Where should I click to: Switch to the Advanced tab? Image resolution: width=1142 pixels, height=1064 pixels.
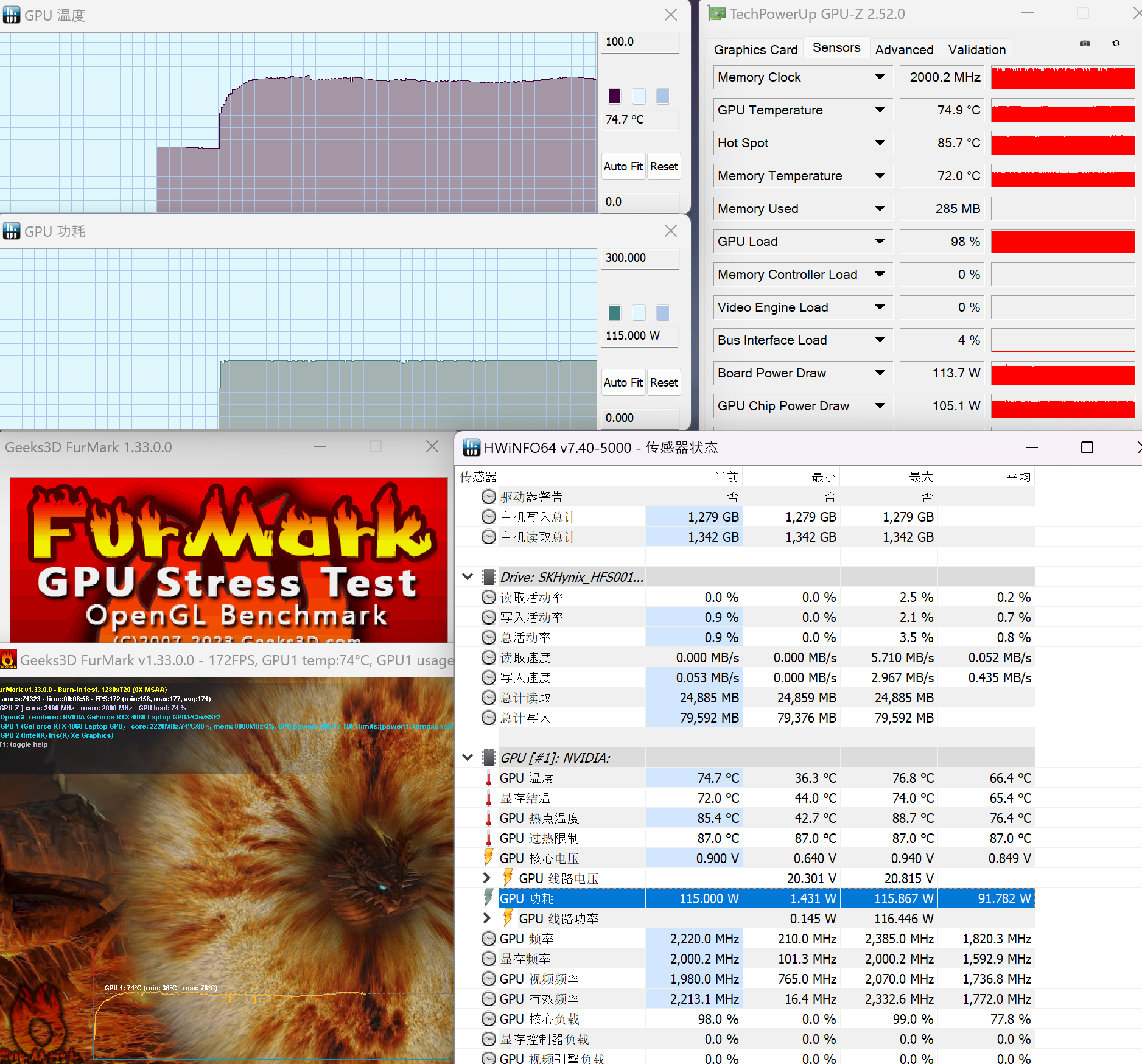click(904, 50)
